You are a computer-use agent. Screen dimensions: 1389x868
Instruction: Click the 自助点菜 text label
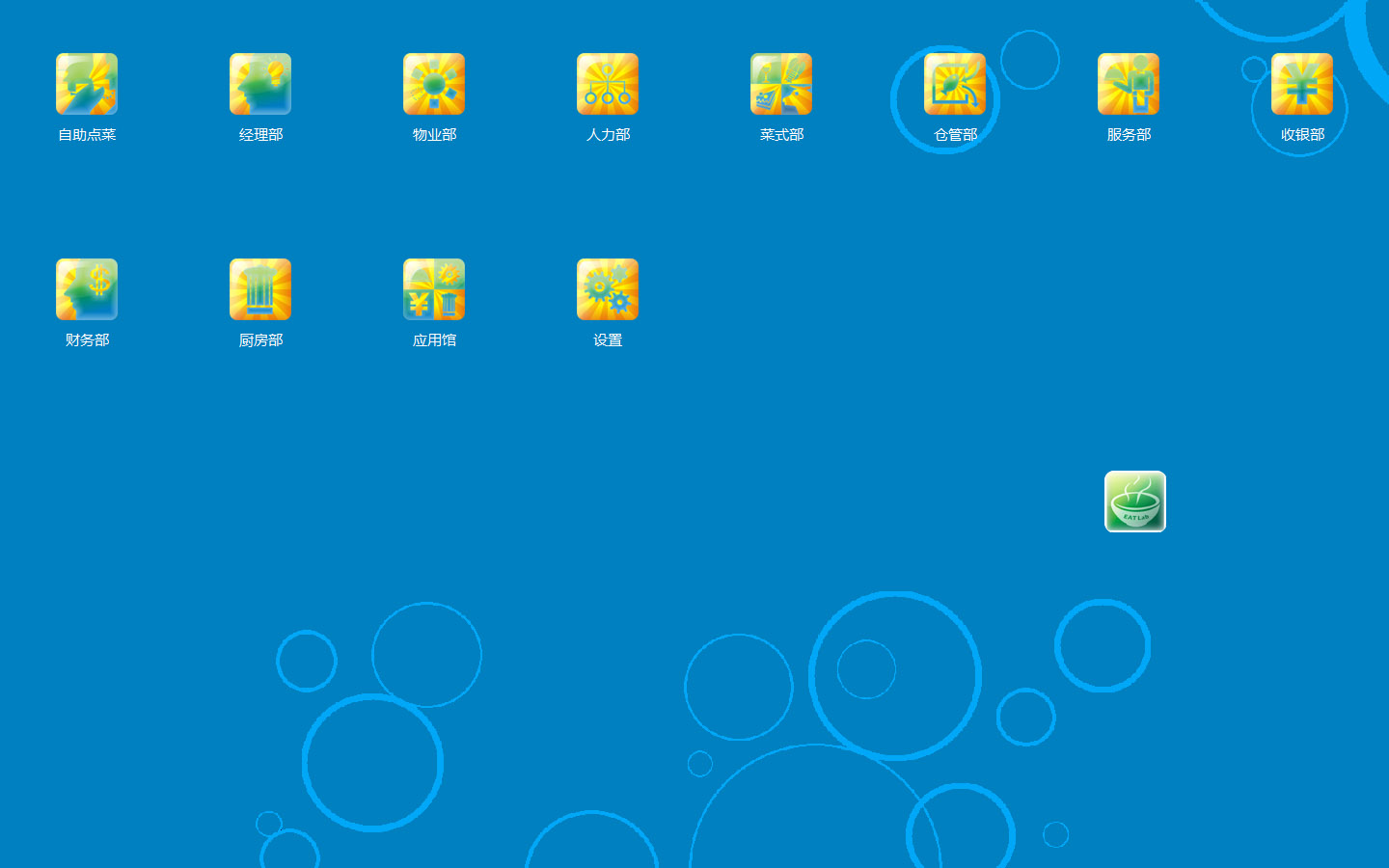point(87,135)
